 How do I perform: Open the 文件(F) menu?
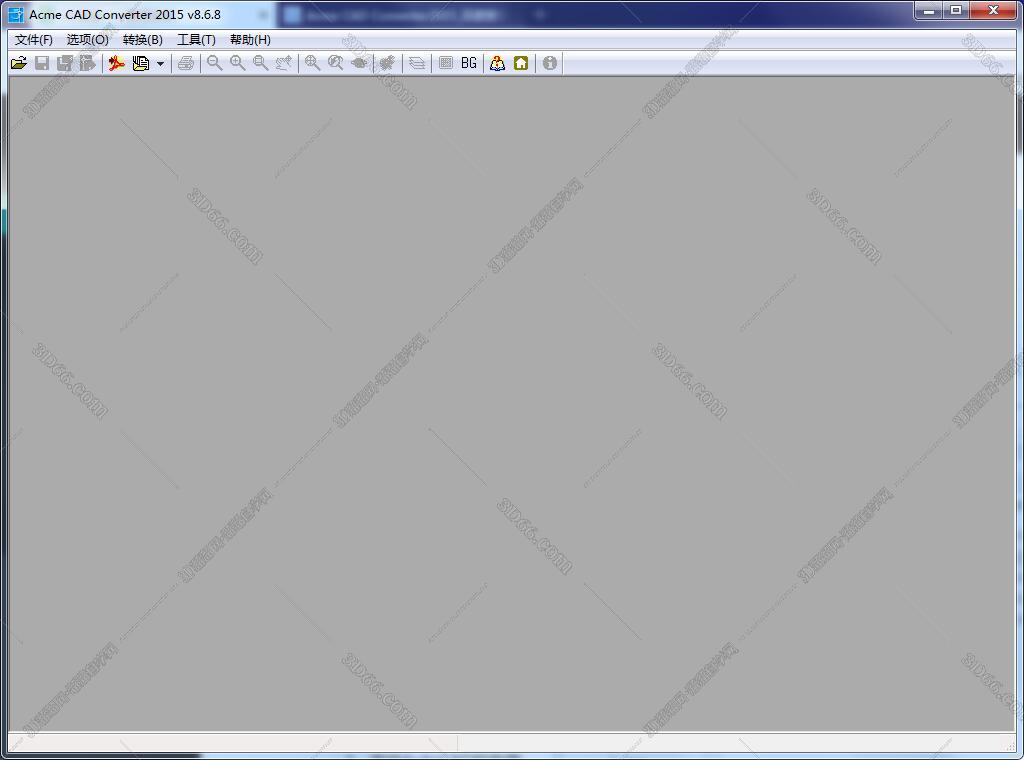tap(33, 40)
